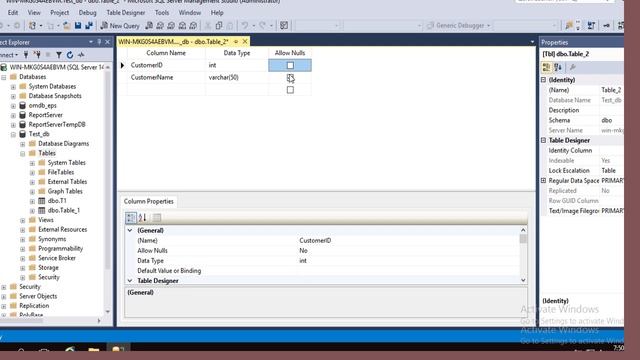Expand the ReportServerTempDB database node
The width and height of the screenshot is (640, 360).
13,124
